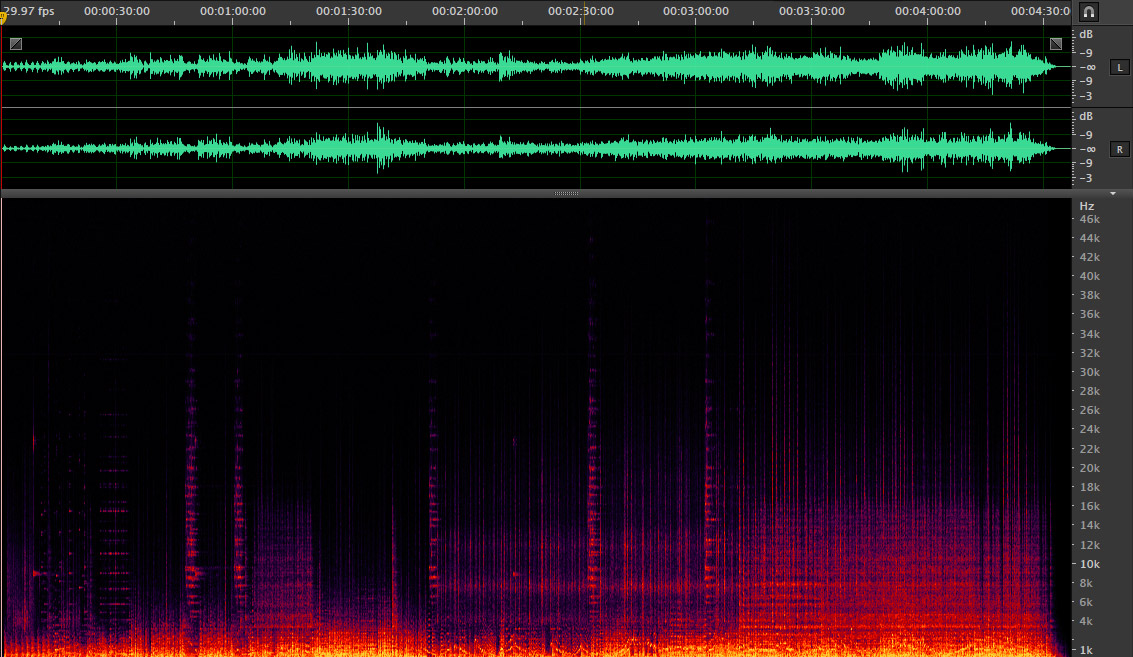Screen dimensions: 1133x657
Task: Click the 28k label on the frequency scale
Action: pyautogui.click(x=1090, y=391)
